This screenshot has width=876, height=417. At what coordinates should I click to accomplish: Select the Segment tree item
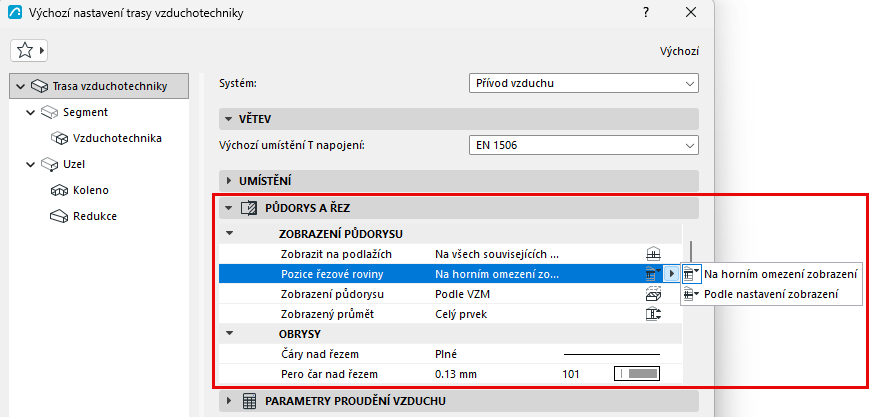click(85, 112)
